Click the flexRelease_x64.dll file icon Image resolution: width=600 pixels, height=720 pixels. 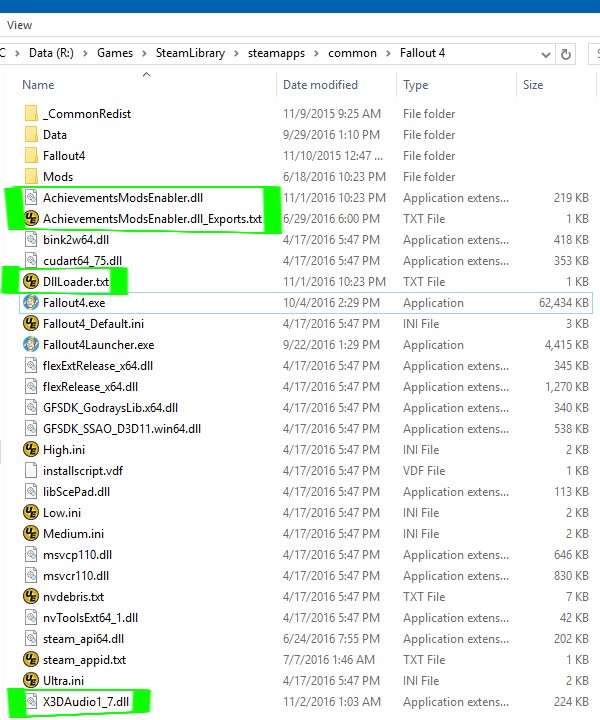31,387
